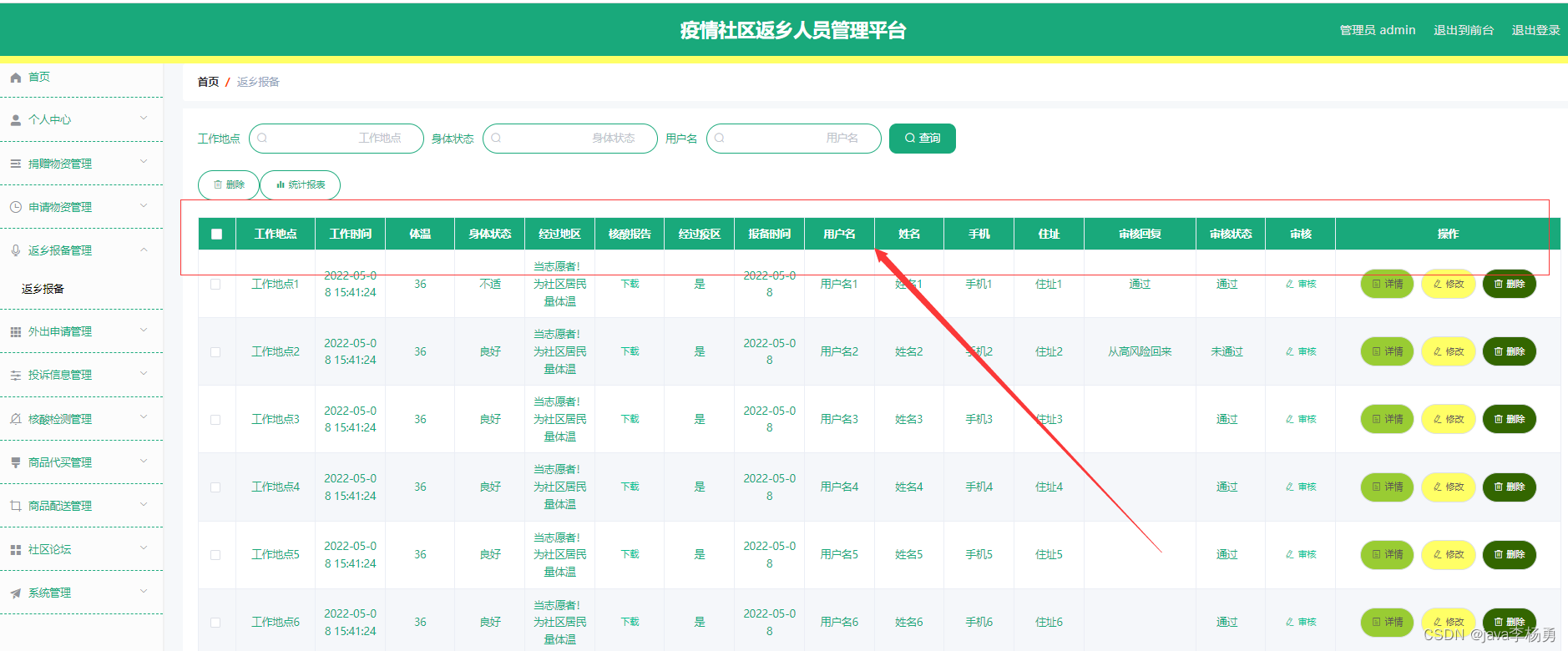Check the row checkbox for 工作地点5
Screen dimensions: 1568x651
pos(215,555)
